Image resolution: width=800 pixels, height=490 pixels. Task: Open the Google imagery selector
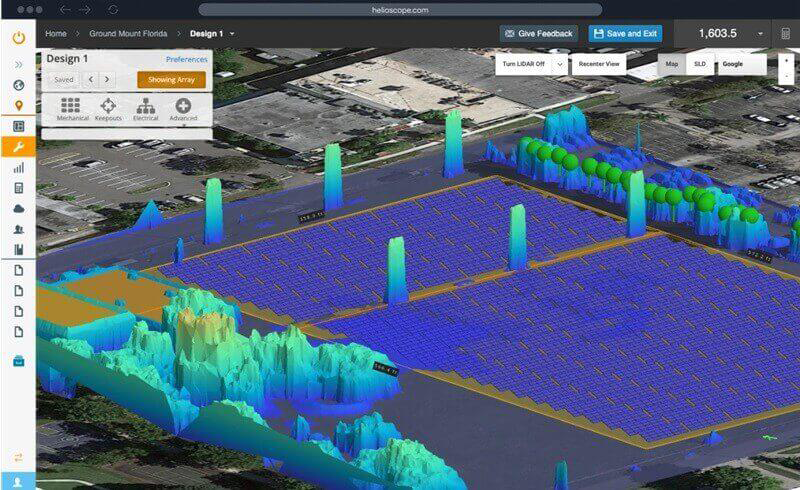pos(742,64)
